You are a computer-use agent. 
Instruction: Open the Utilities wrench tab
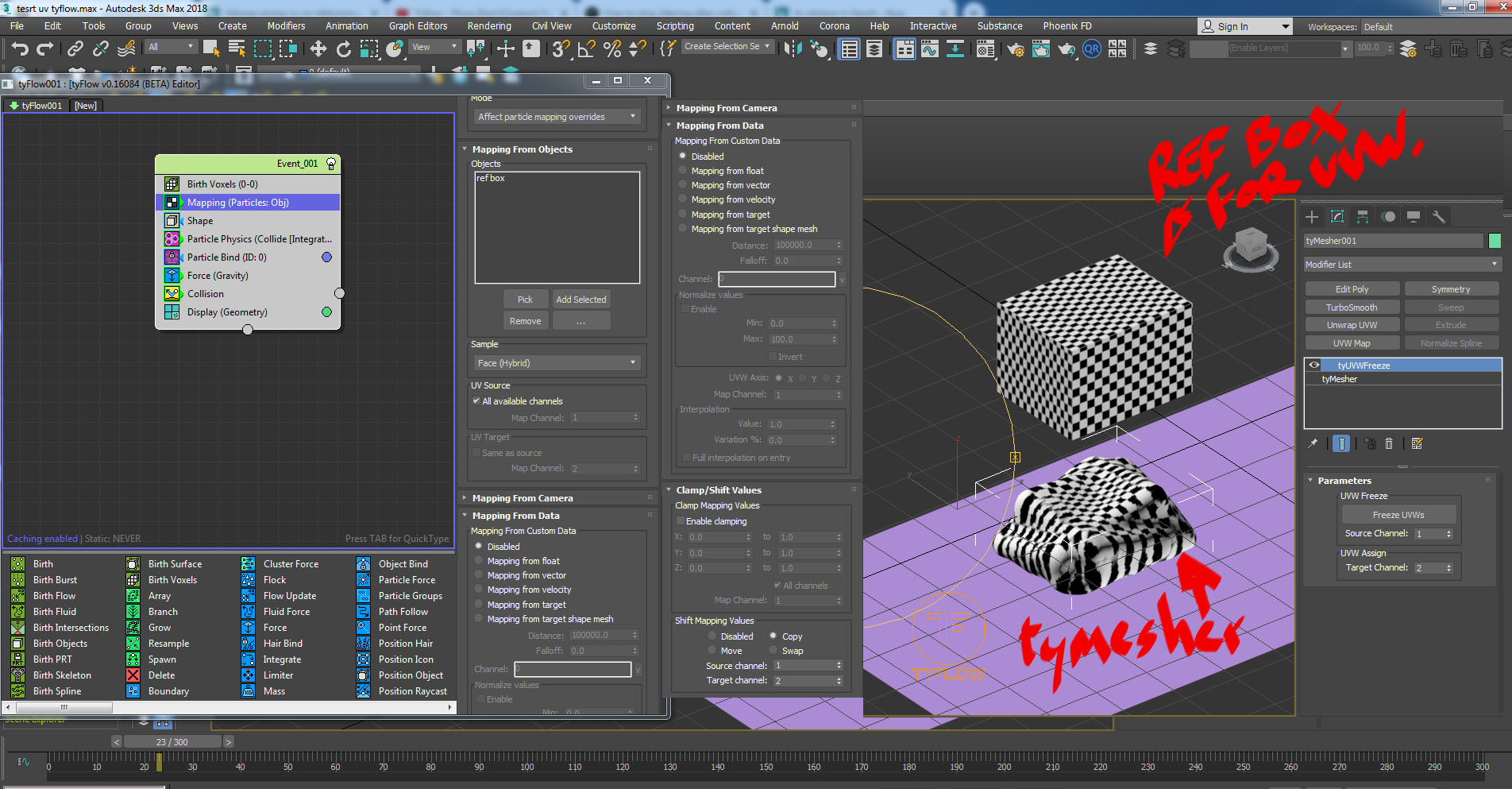coord(1438,217)
